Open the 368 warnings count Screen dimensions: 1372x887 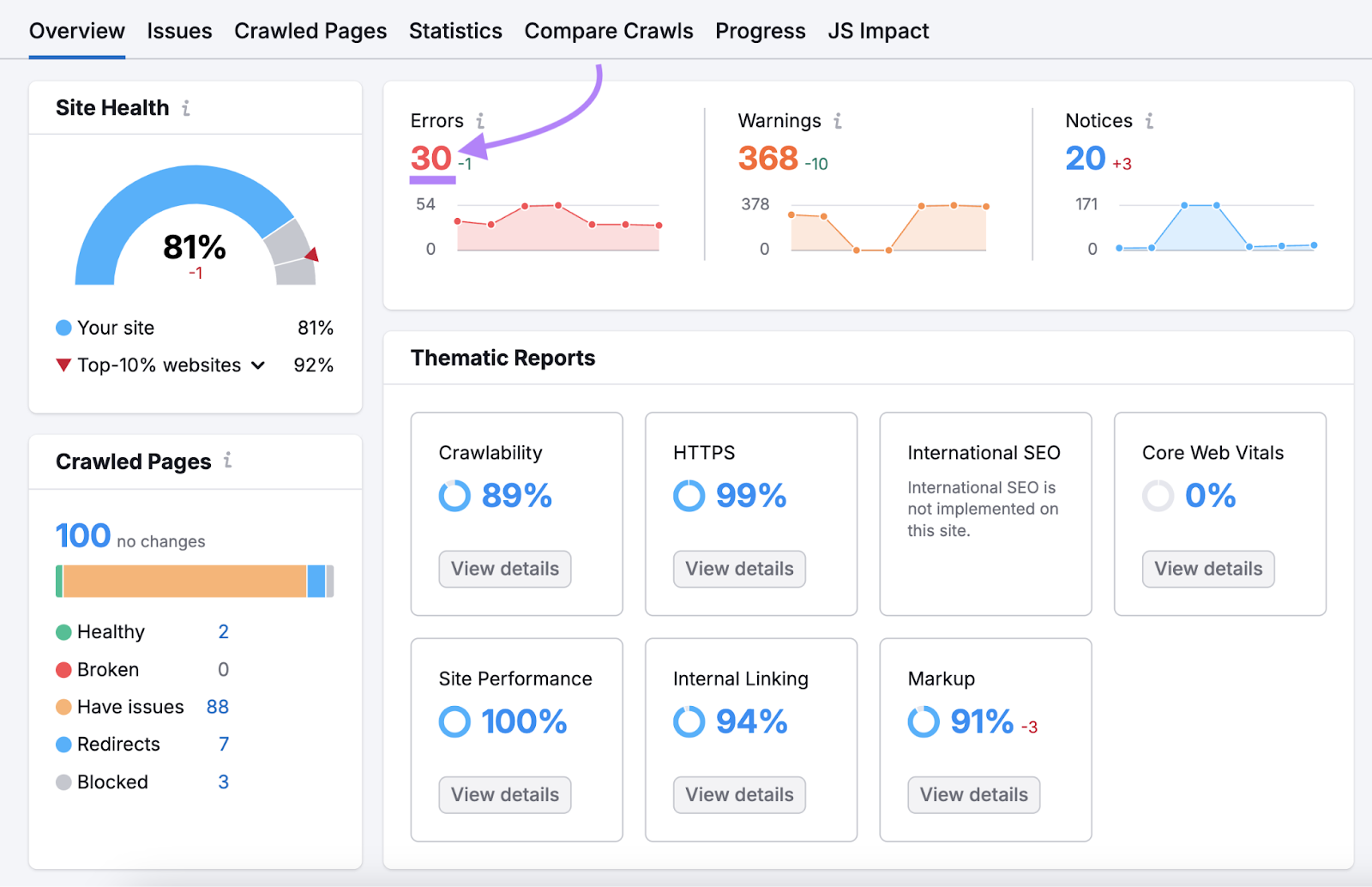point(767,158)
